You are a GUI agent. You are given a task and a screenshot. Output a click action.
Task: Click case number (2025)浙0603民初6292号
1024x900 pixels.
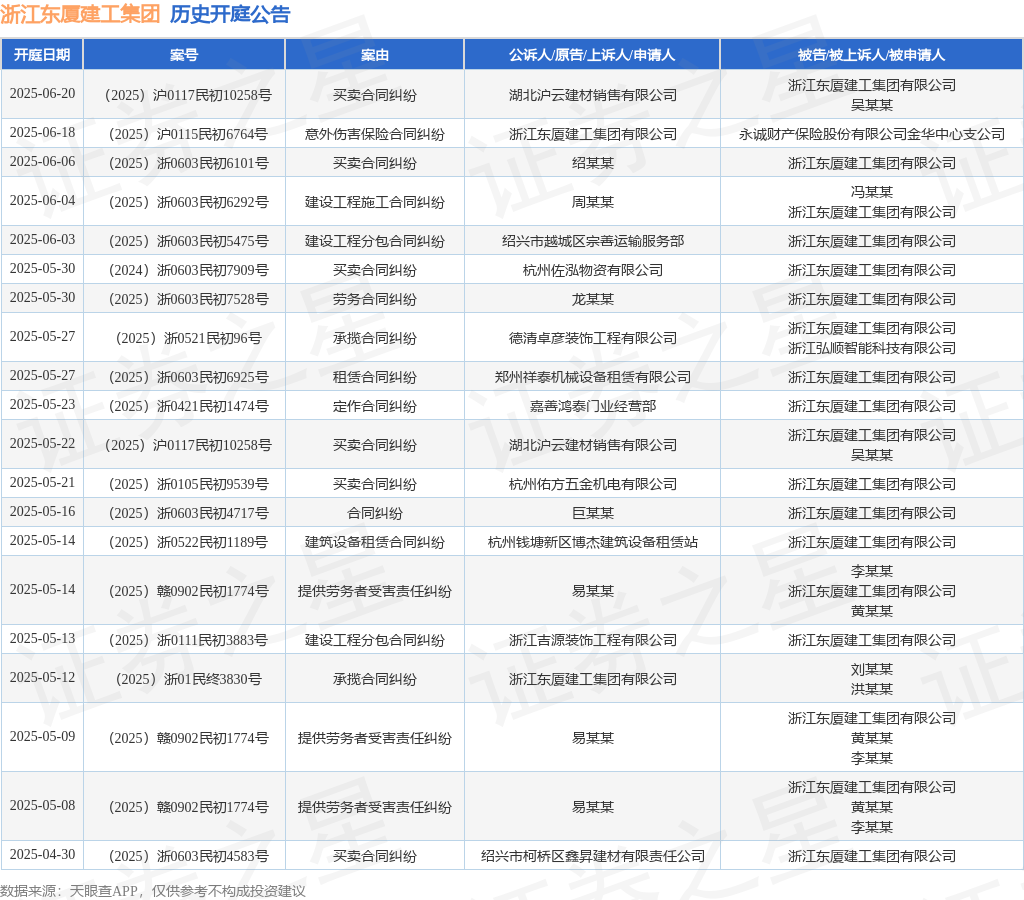[188, 202]
